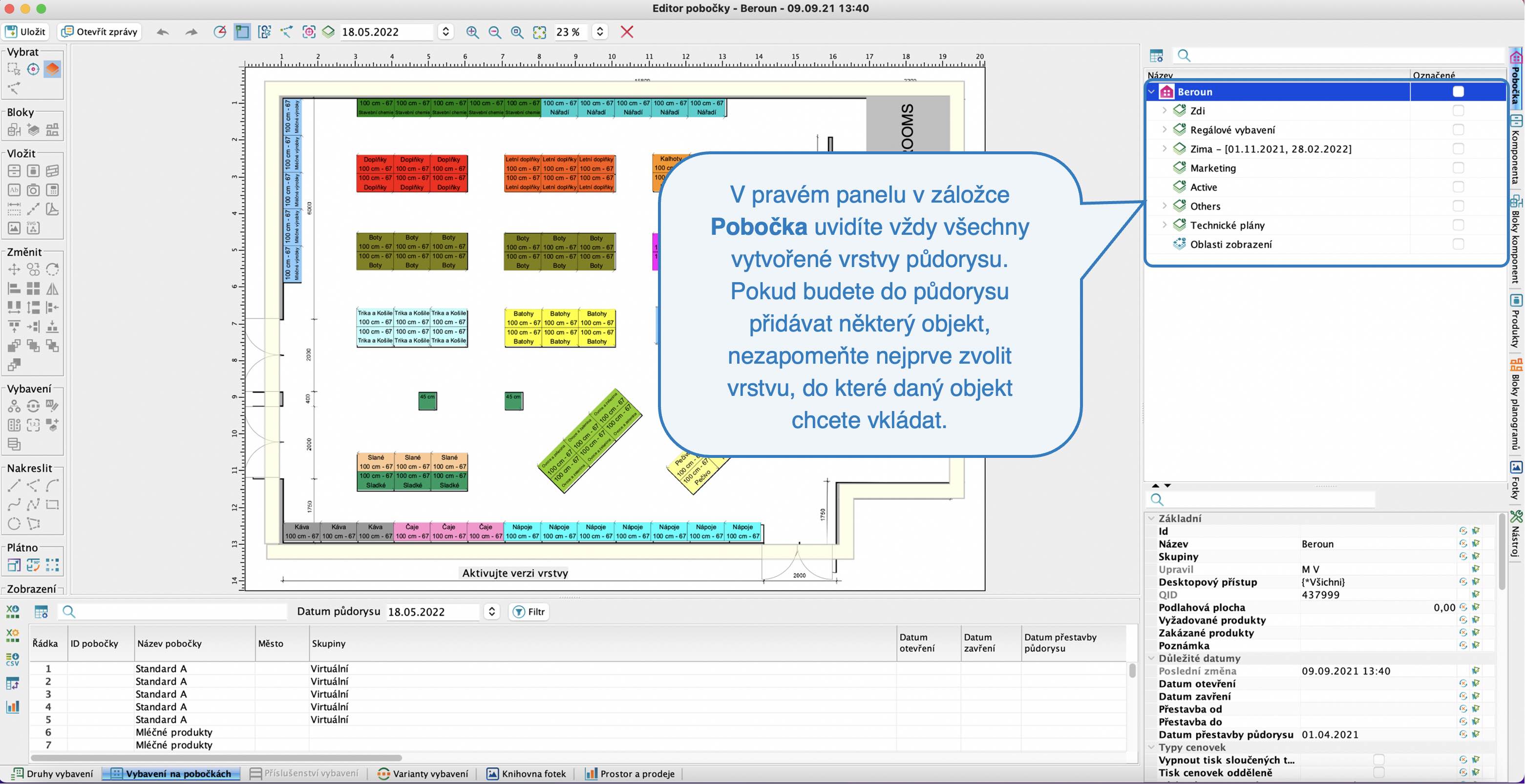The height and width of the screenshot is (784, 1526).
Task: Click the first equipment icon under Vybavení
Action: click(14, 406)
